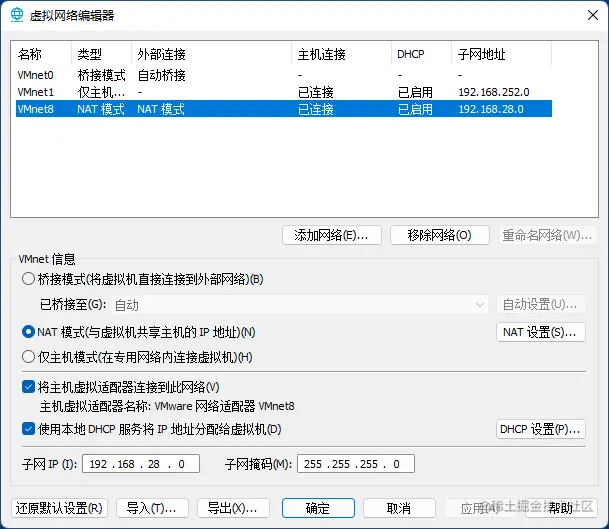Toggle 将主机虚拟适配器连接到此网络 checkbox
Viewport: 609px width, 529px height.
click(28, 387)
